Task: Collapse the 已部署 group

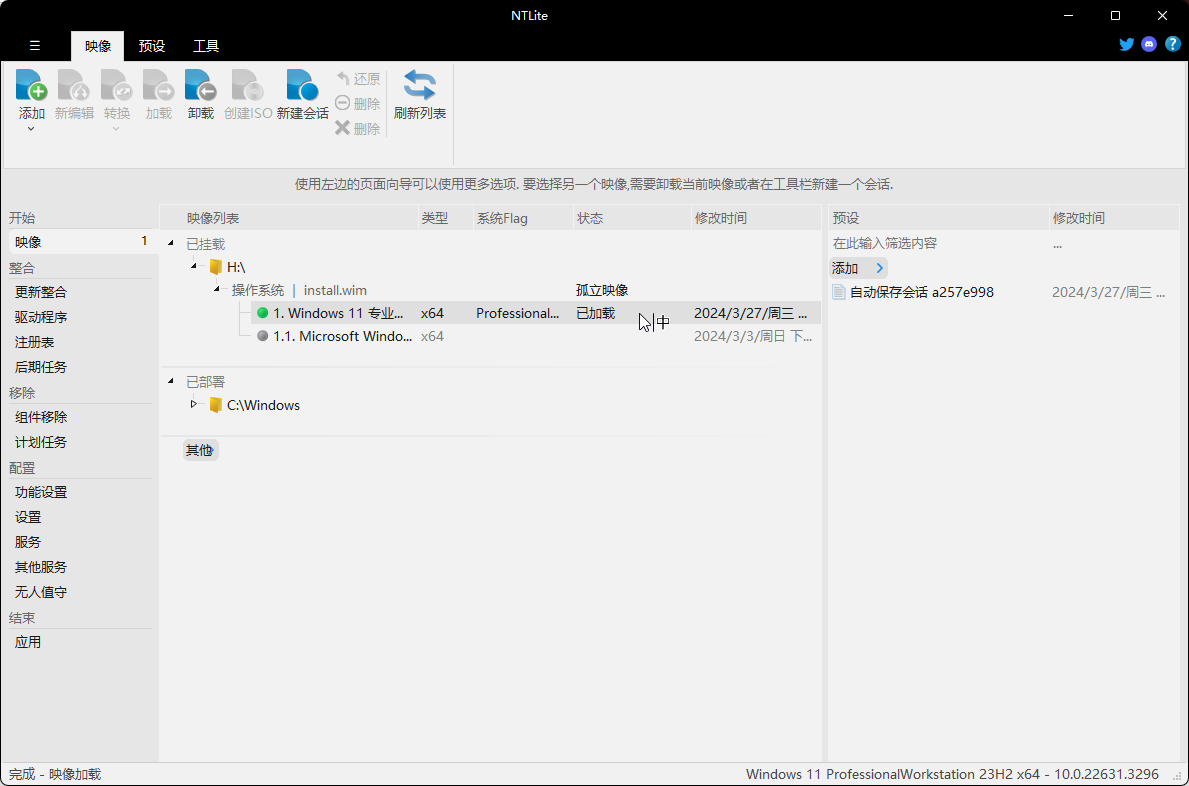Action: (x=171, y=381)
